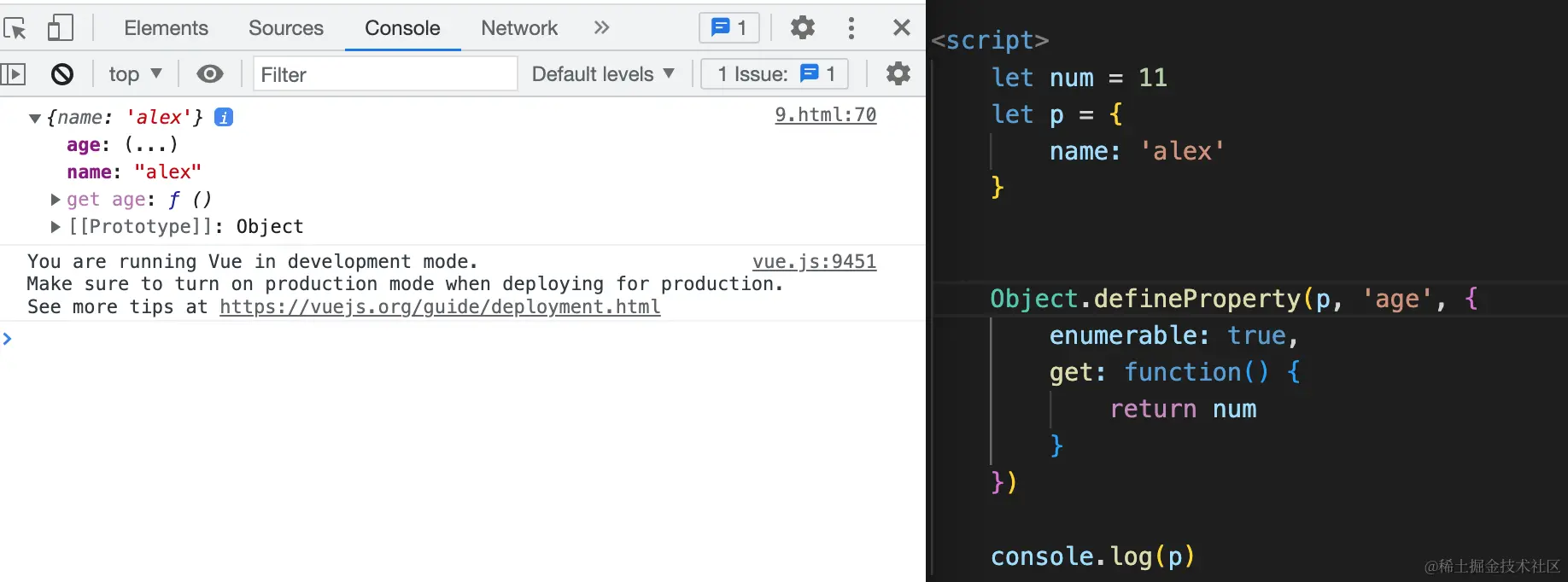Open the 9.html:70 source link

pyautogui.click(x=825, y=114)
